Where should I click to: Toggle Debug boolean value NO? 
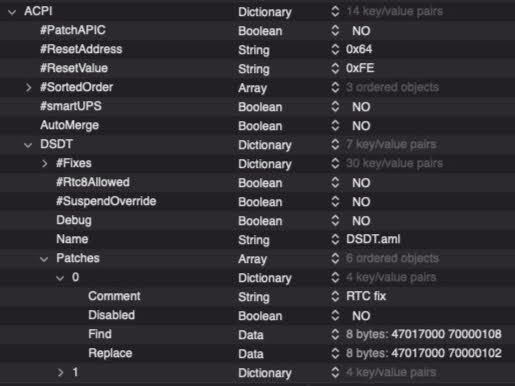tap(361, 221)
